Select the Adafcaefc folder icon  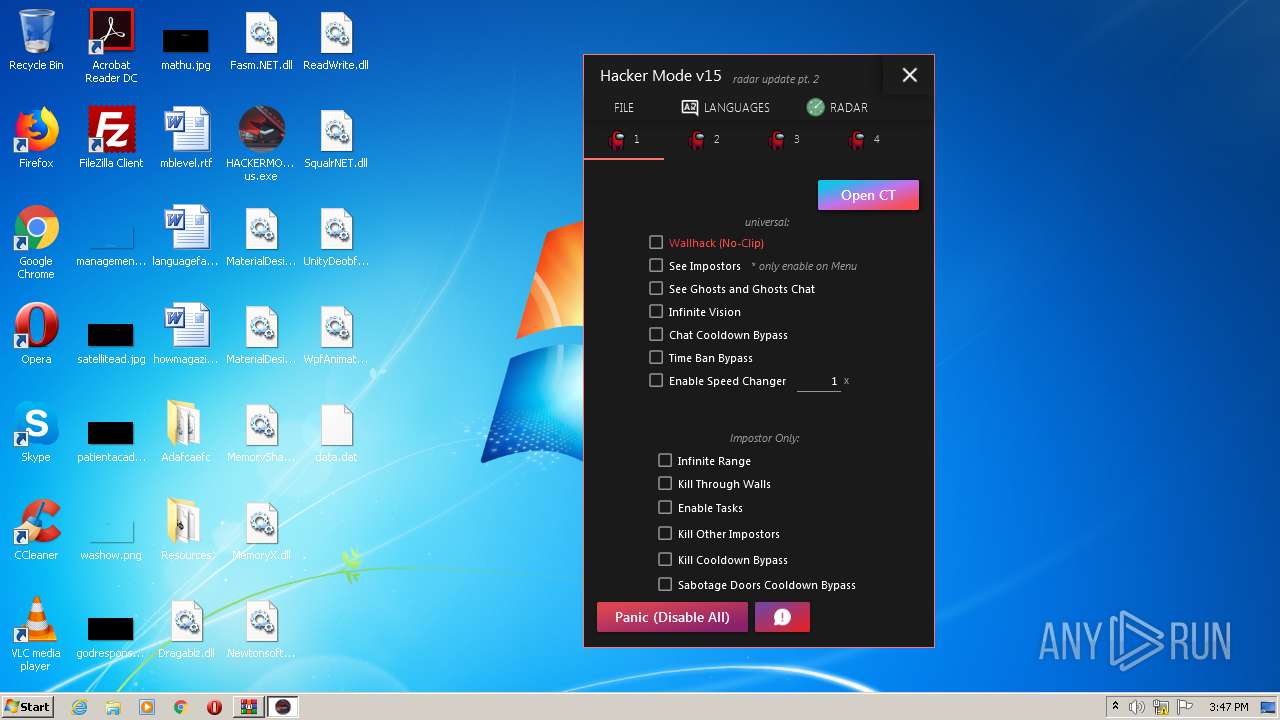(x=186, y=432)
